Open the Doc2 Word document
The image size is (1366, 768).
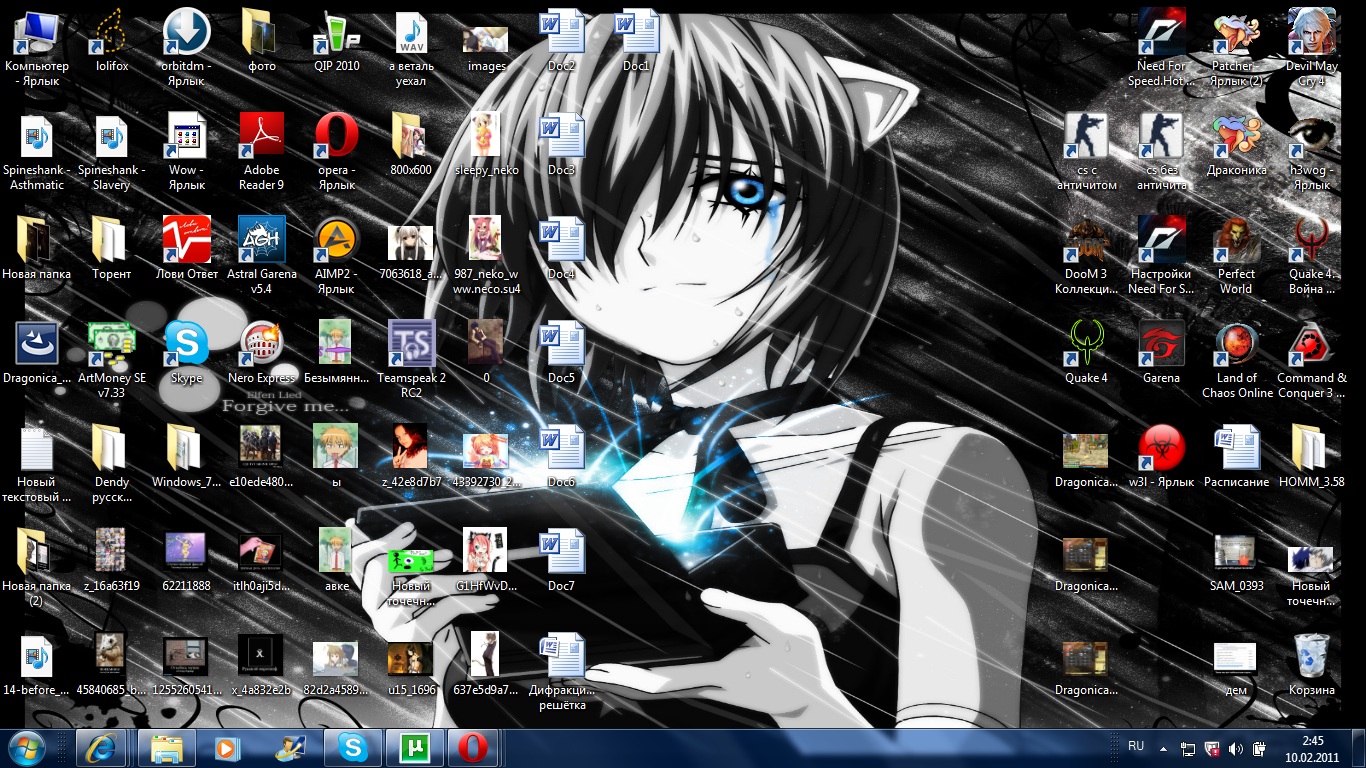point(561,32)
